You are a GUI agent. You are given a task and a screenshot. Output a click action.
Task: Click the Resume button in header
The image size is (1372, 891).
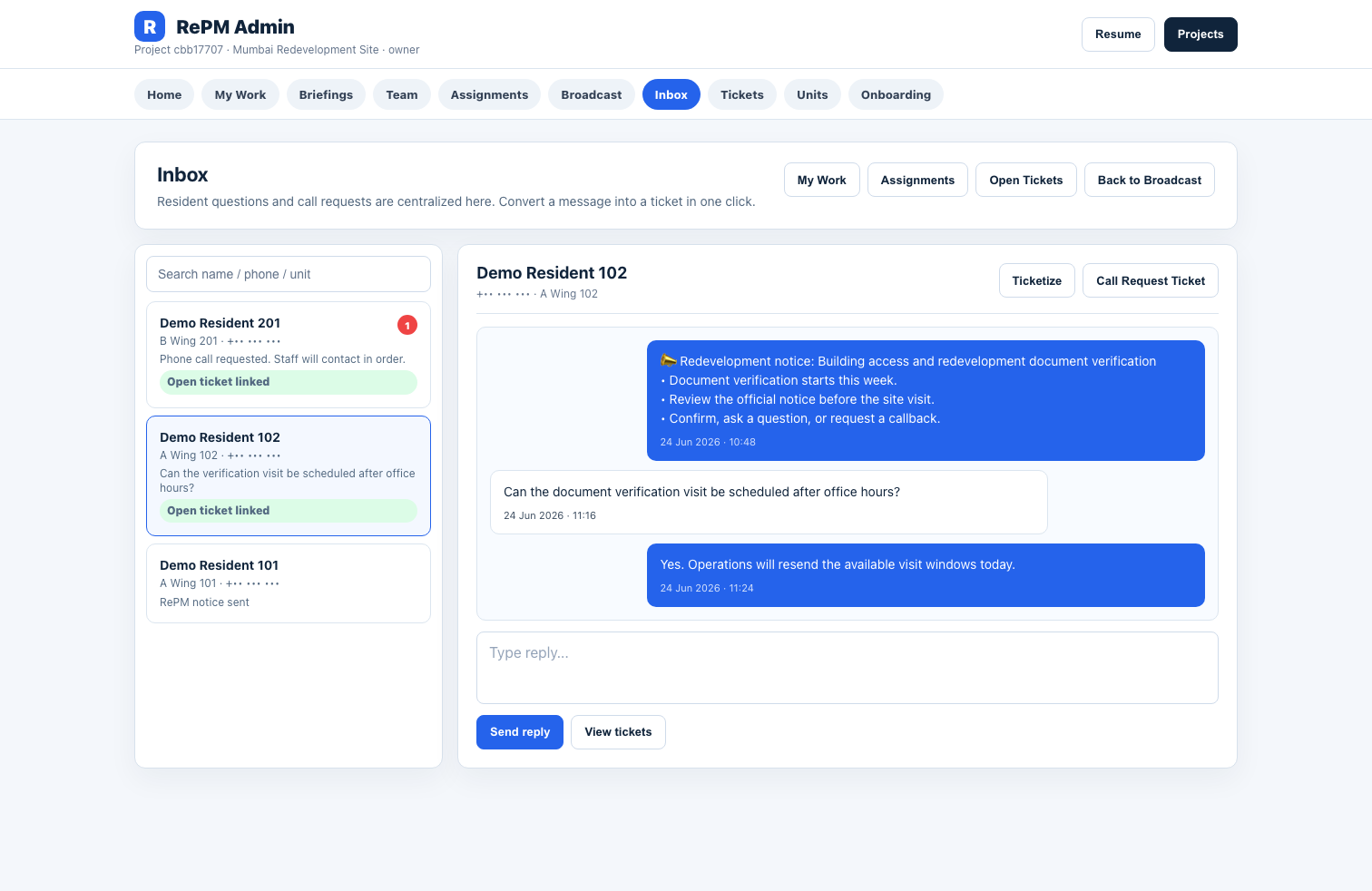coord(1118,34)
